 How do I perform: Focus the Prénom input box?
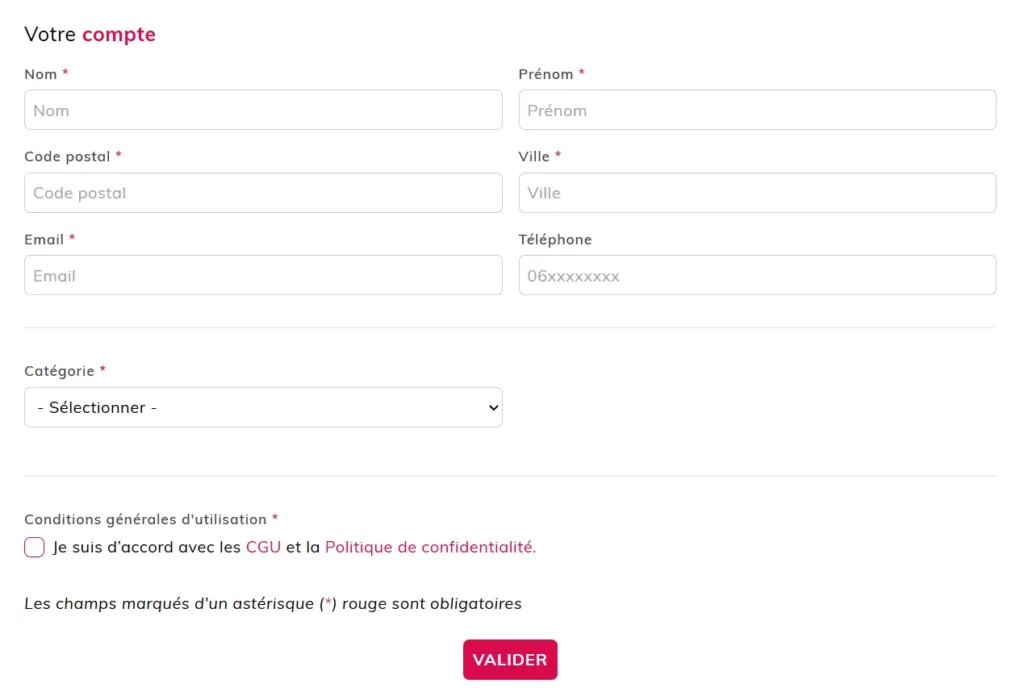coord(757,110)
